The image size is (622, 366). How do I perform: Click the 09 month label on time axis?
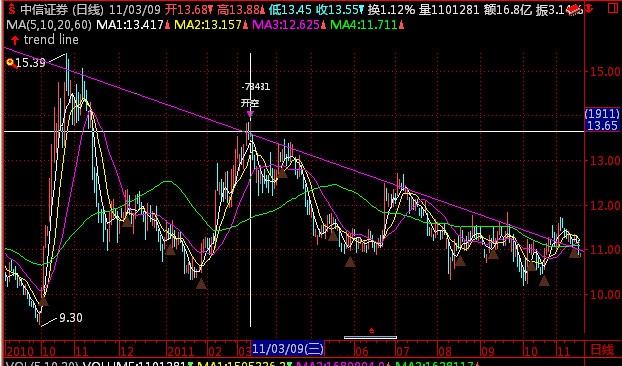tap(488, 351)
